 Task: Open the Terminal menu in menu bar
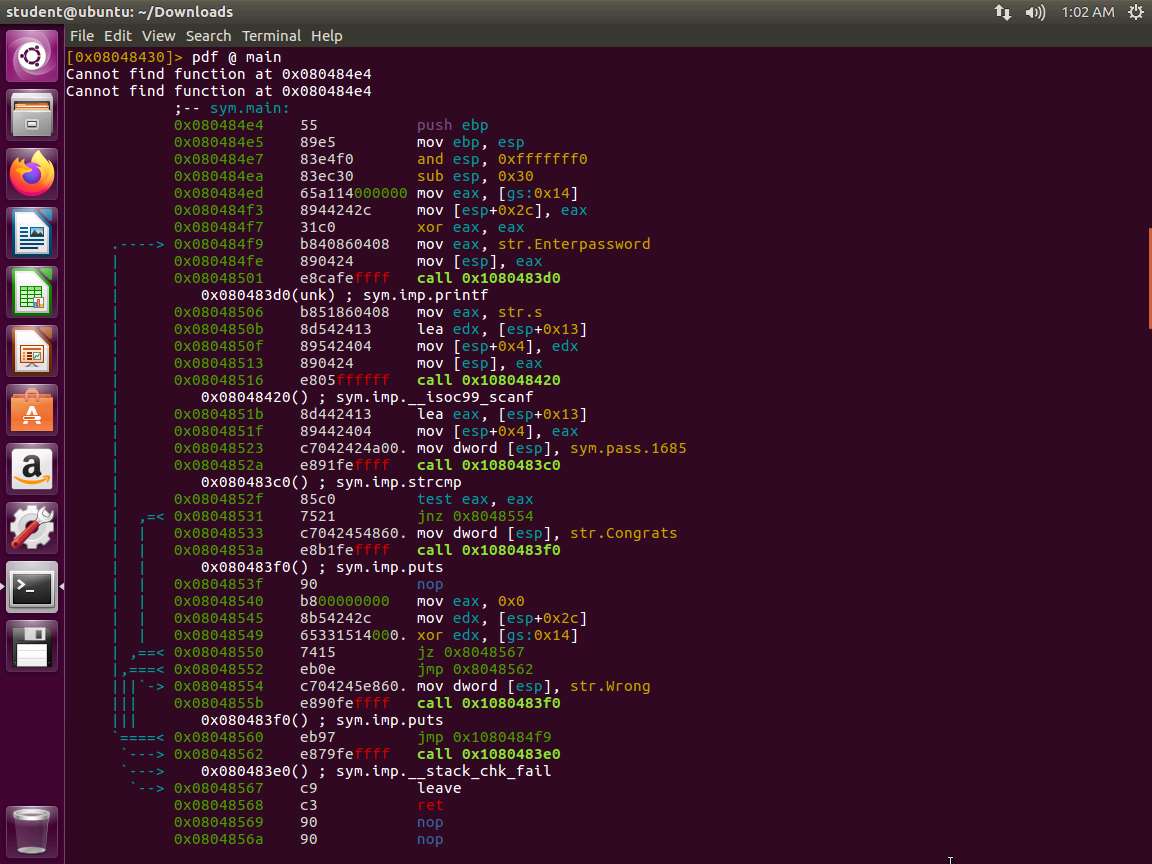pyautogui.click(x=271, y=36)
